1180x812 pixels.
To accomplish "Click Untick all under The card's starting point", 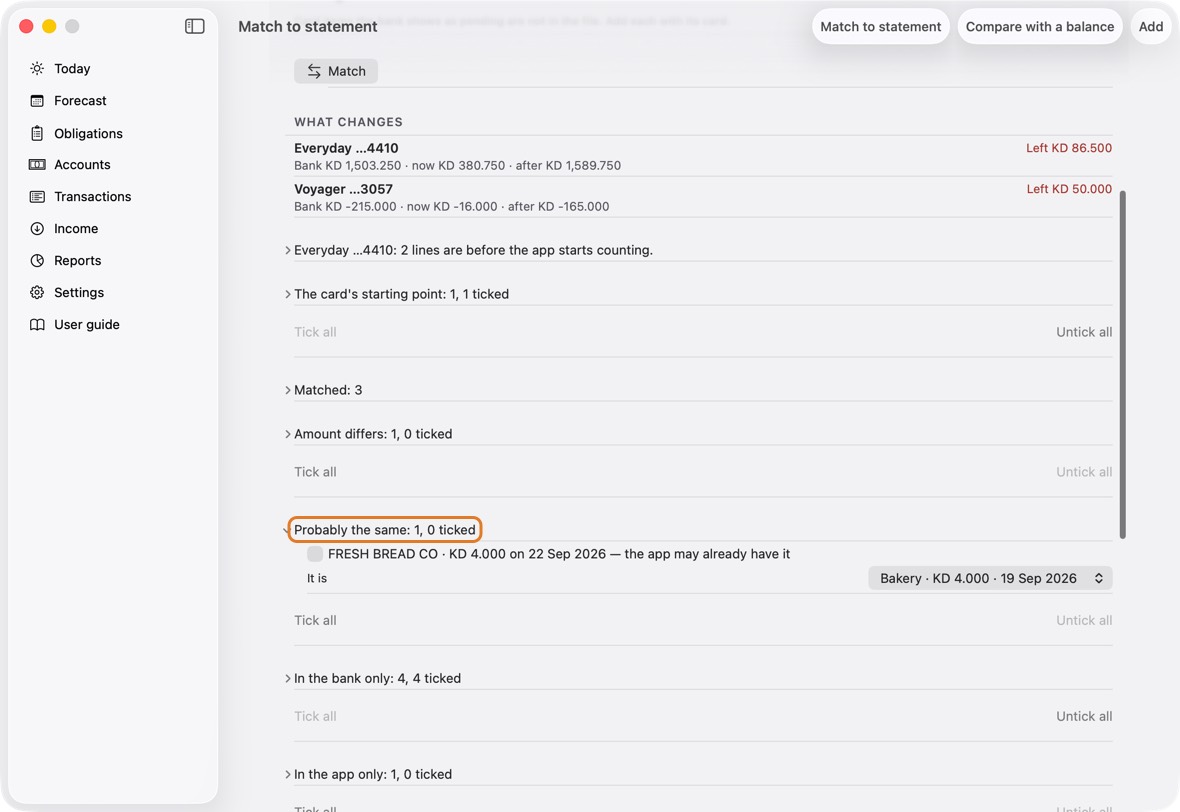I will 1084,332.
